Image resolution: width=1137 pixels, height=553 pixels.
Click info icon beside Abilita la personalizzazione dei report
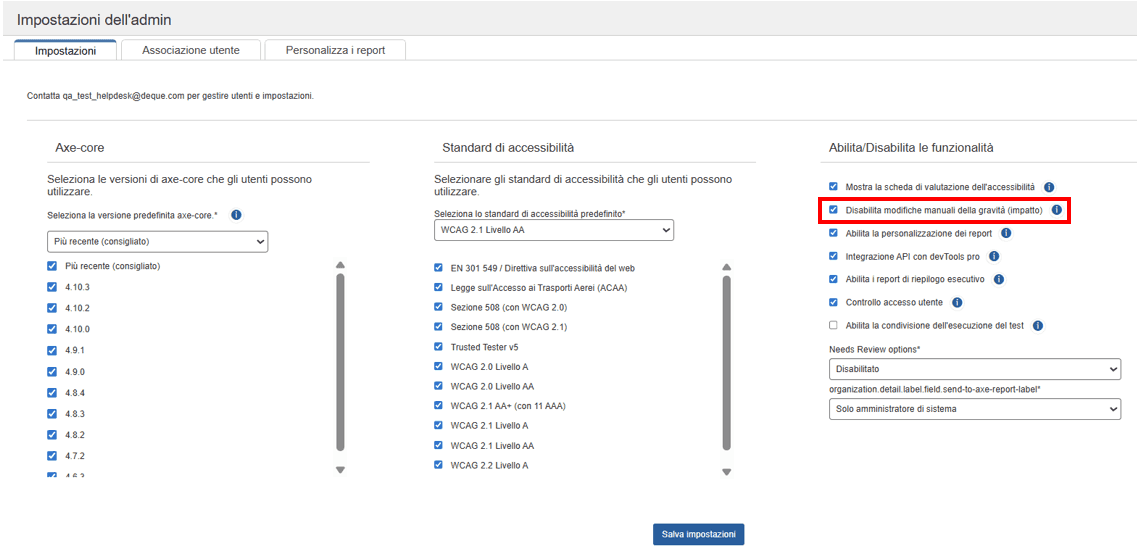pyautogui.click(x=1006, y=233)
